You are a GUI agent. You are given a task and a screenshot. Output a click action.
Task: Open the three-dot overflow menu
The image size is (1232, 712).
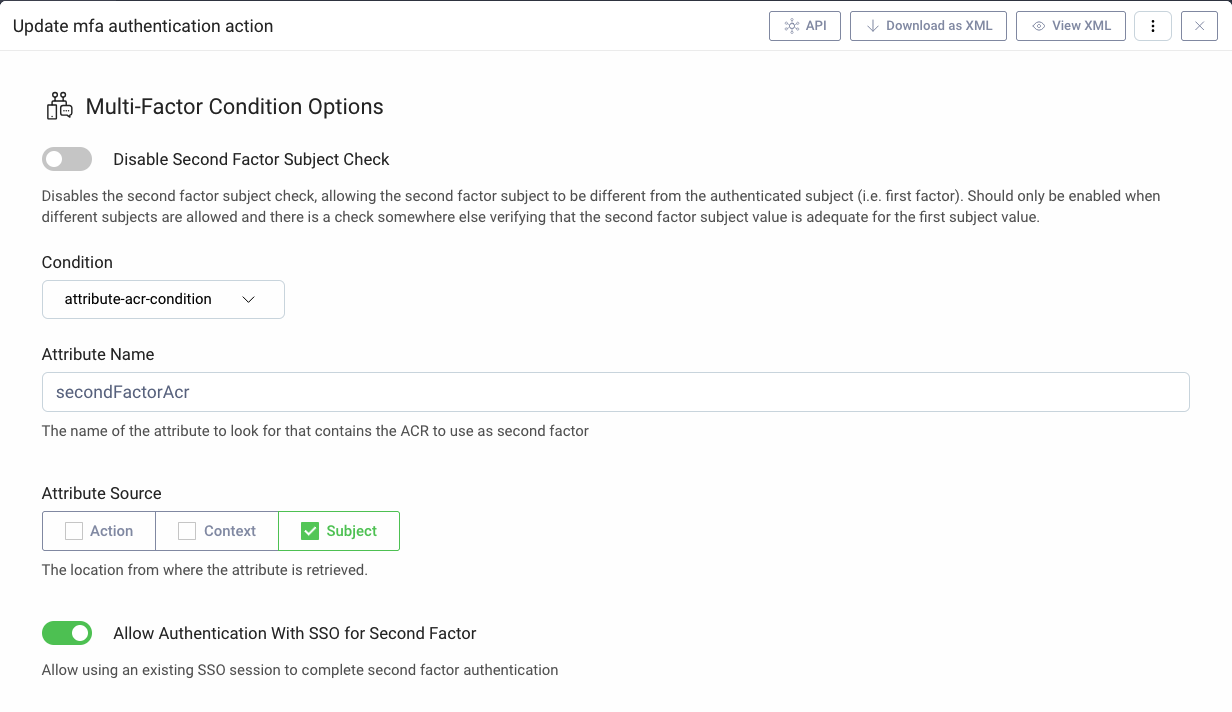pyautogui.click(x=1152, y=26)
